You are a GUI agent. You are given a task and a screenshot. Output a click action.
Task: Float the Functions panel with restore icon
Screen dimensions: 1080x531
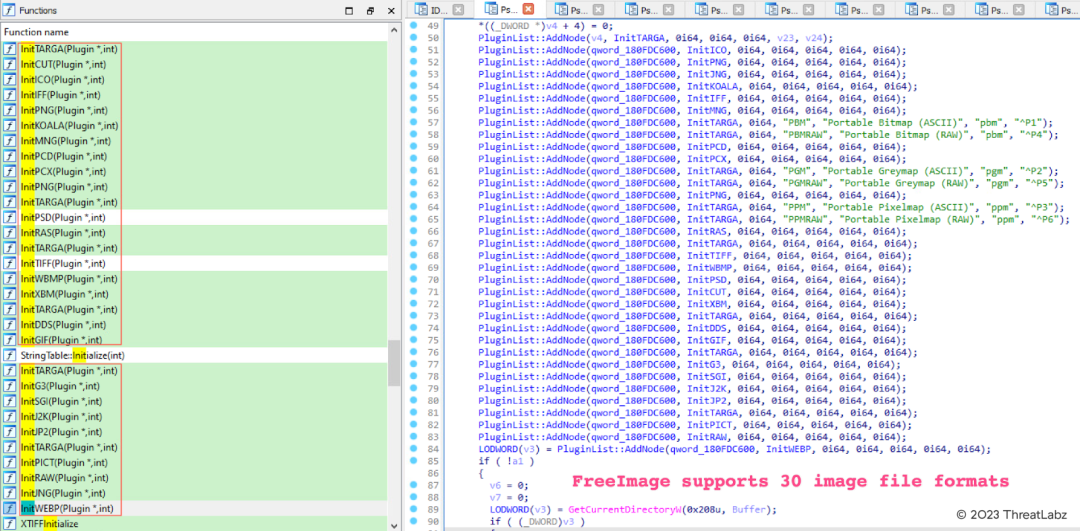(370, 10)
